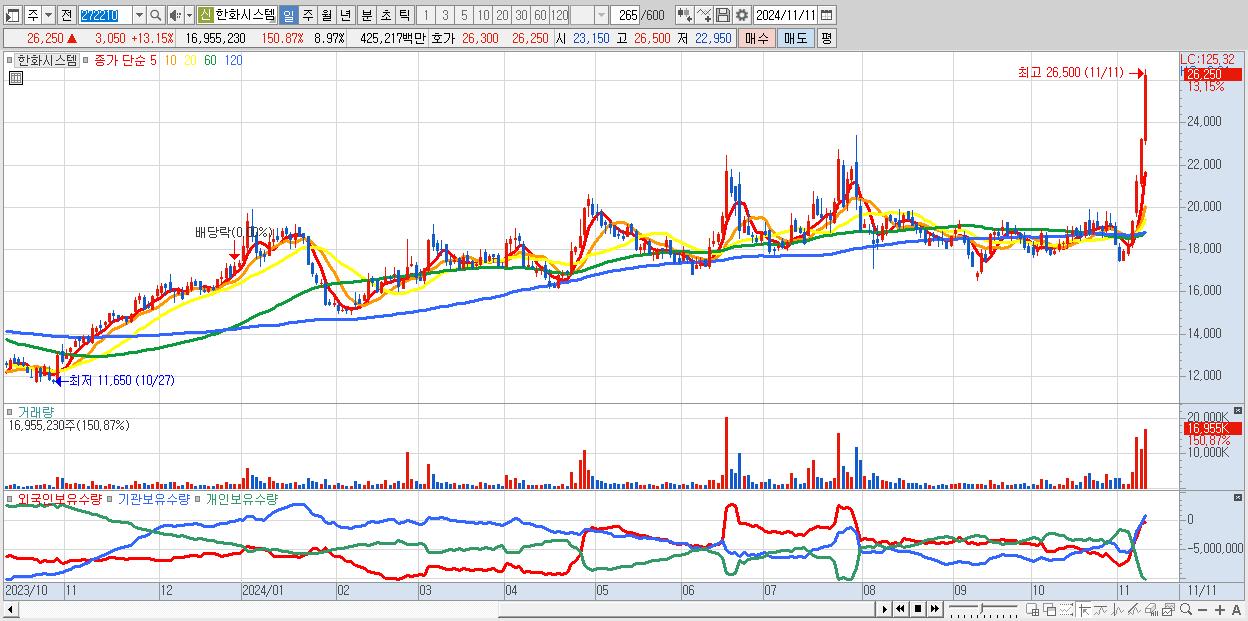Screen dimensions: 1248x621
Task: Click the axis crosshair cursor icon
Action: (x=1084, y=609)
